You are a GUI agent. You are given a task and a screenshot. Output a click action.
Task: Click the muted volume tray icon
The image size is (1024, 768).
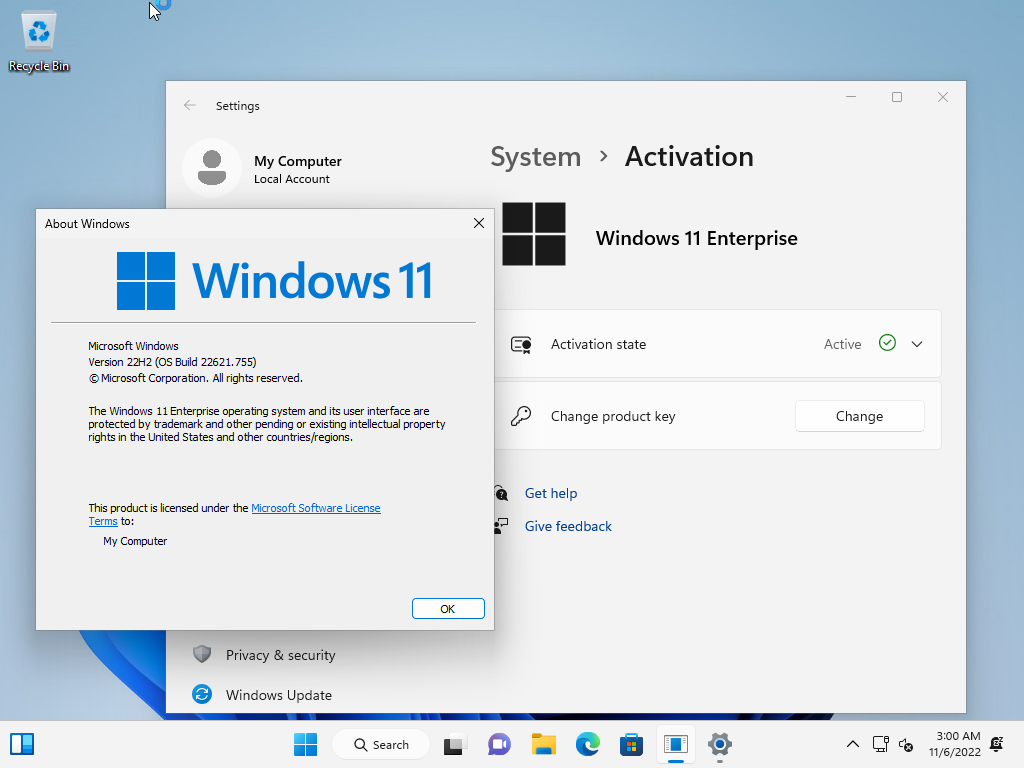[906, 744]
